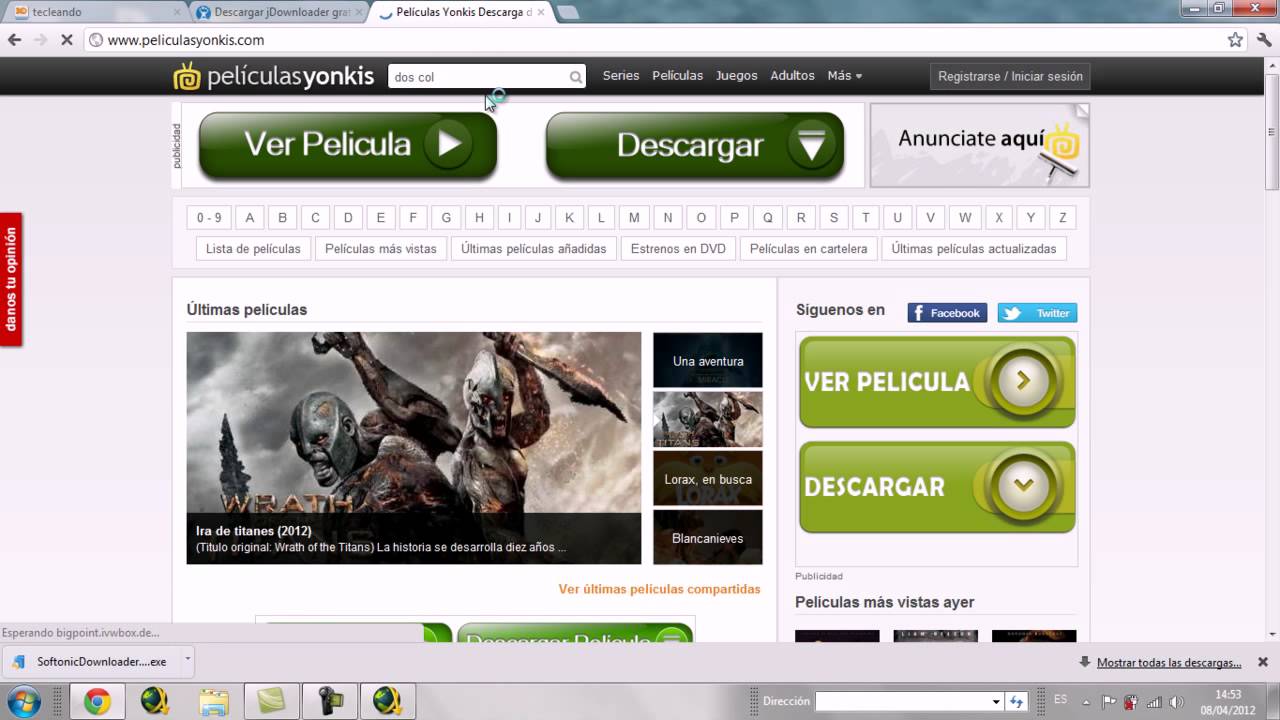Switch to Descargar jDownloader tab
Image resolution: width=1280 pixels, height=720 pixels.
pos(281,12)
